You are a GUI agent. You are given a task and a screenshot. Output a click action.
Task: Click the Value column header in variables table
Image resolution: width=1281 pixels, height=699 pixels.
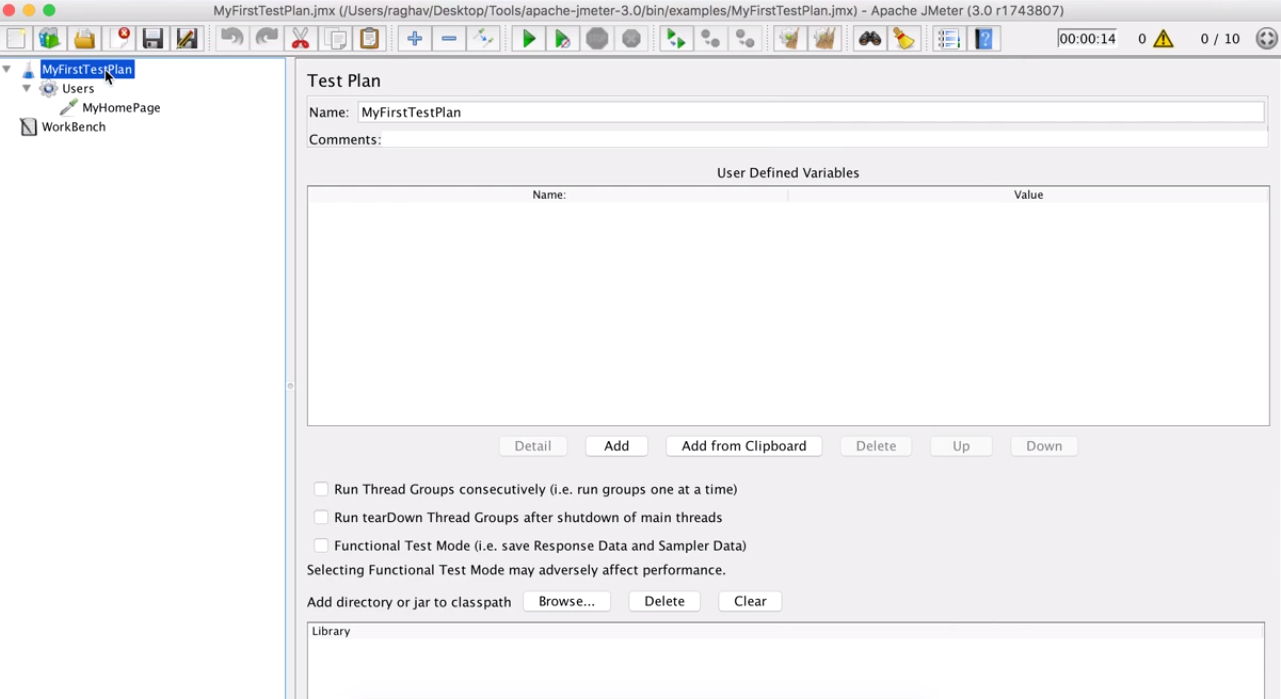(x=1029, y=195)
